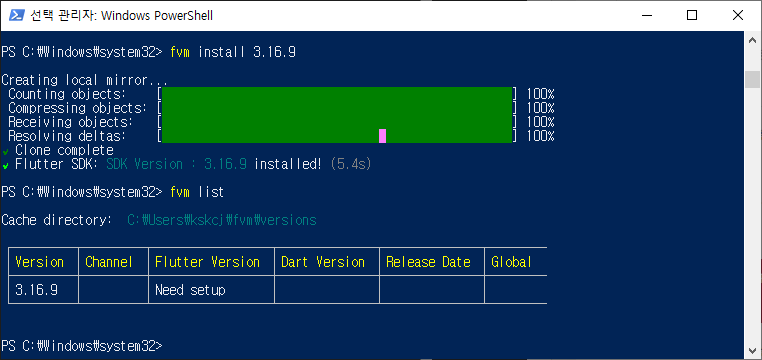Click the C:\Users\kskcj\fvm\versions path
This screenshot has width=762, height=360.
click(x=222, y=221)
